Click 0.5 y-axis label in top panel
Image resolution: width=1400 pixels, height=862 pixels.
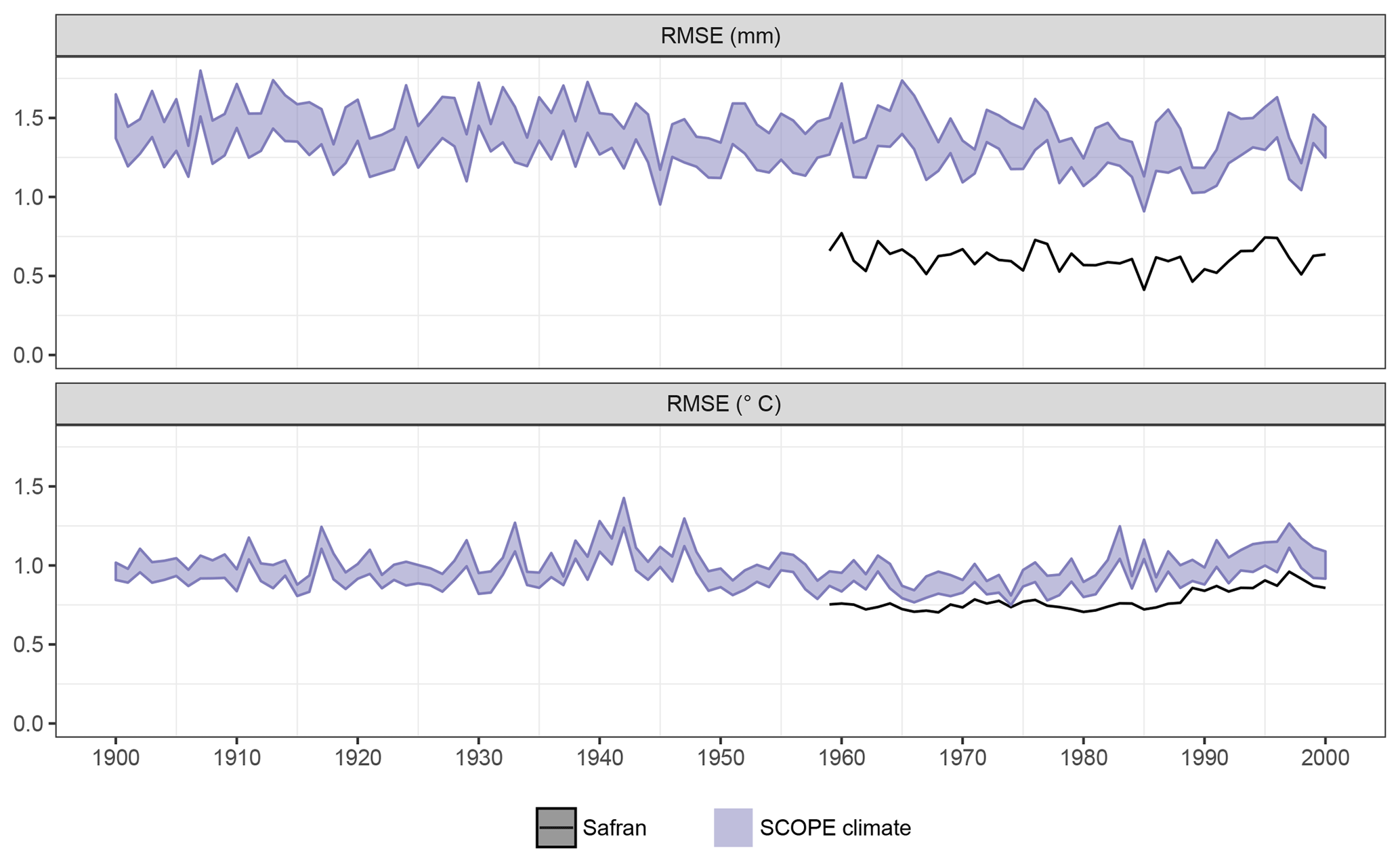(29, 276)
